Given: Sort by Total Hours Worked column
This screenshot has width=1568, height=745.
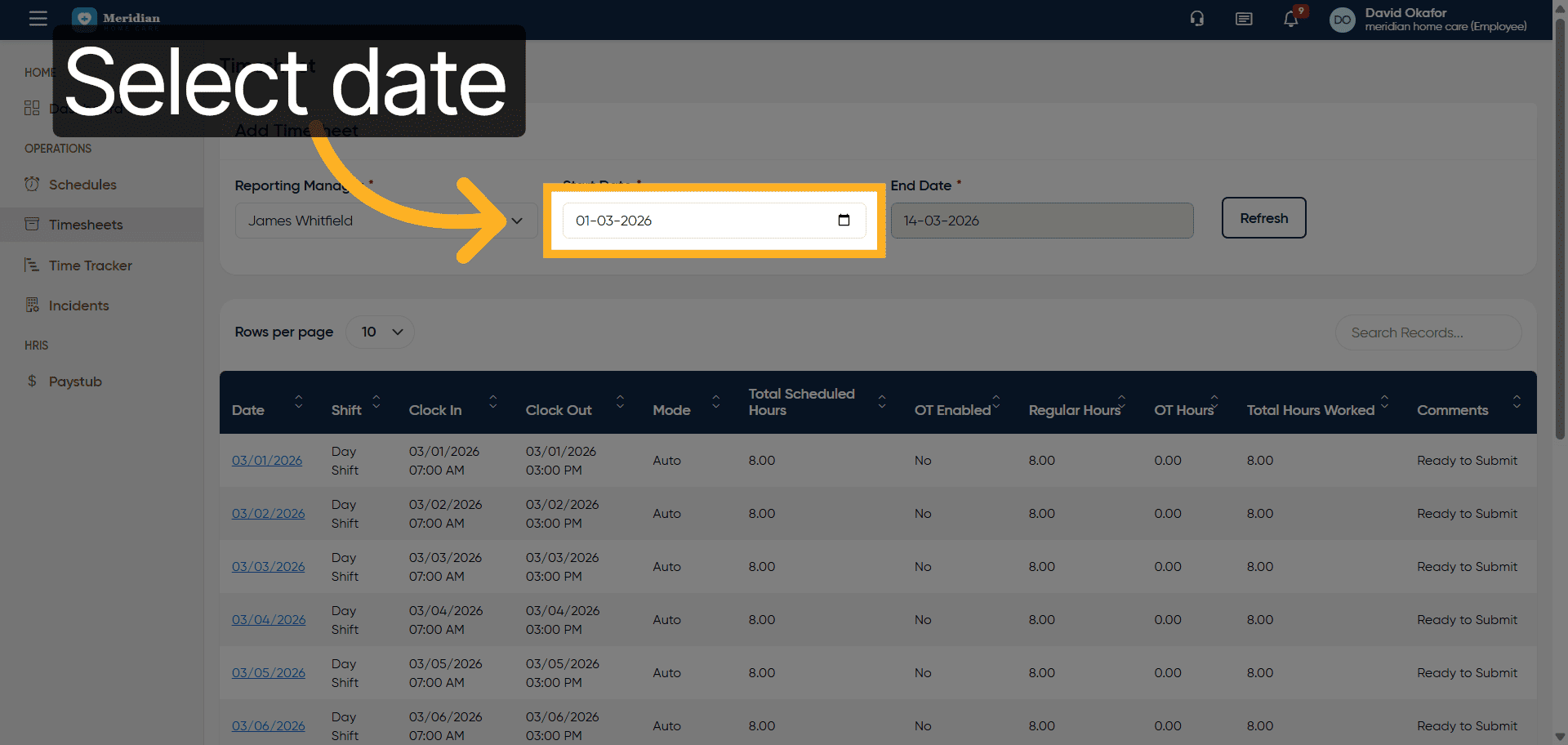Looking at the screenshot, I should pyautogui.click(x=1384, y=401).
